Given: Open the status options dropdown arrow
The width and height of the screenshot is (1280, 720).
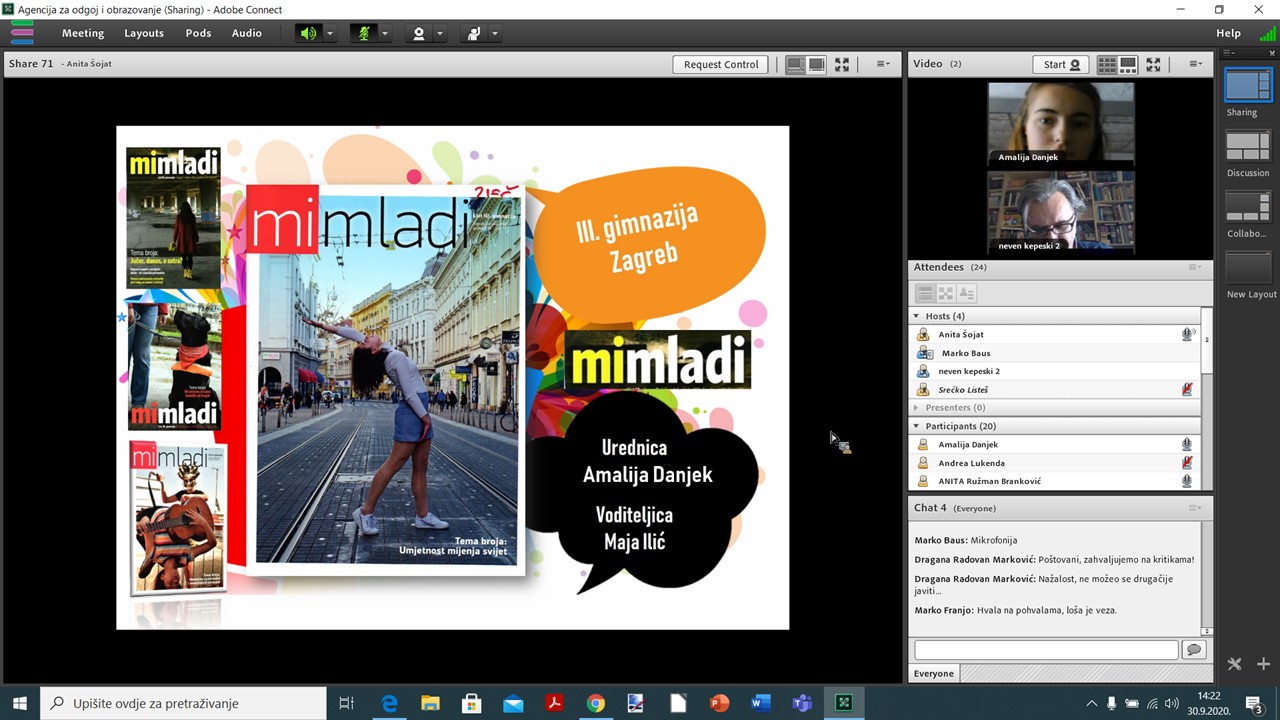Looking at the screenshot, I should tap(494, 33).
